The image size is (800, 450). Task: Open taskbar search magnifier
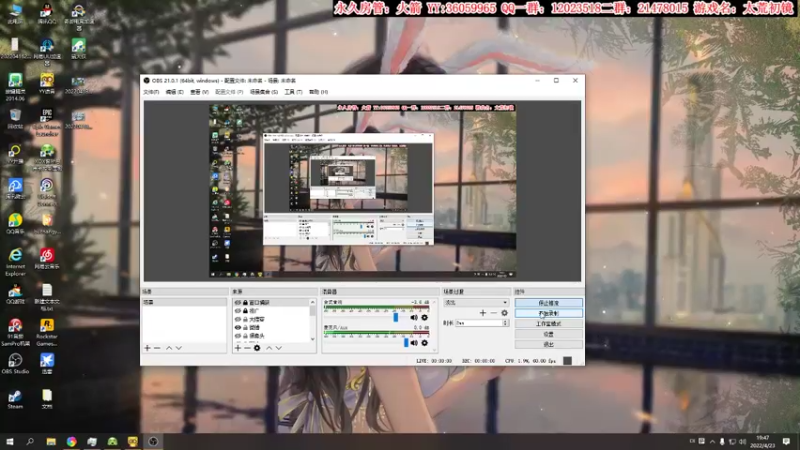click(x=30, y=441)
